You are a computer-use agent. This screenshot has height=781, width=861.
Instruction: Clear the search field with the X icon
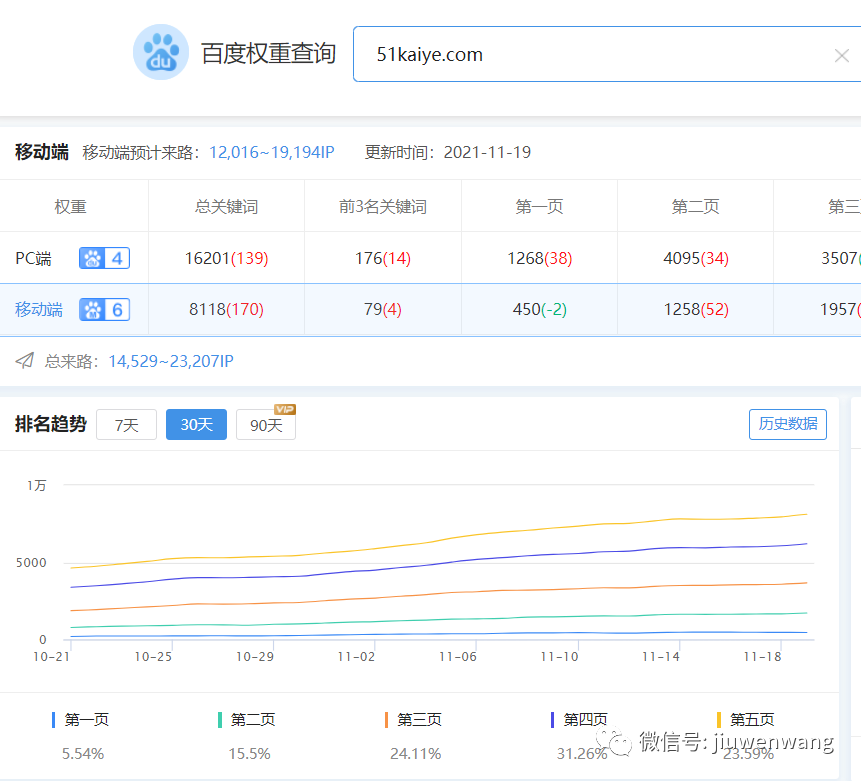841,55
